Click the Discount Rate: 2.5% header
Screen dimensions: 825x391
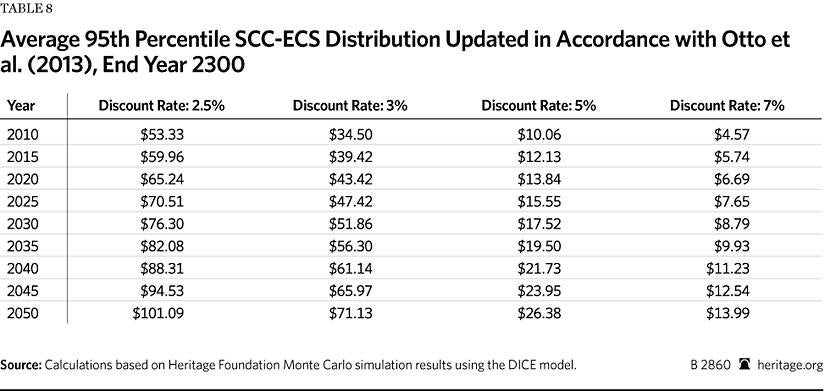tap(162, 106)
